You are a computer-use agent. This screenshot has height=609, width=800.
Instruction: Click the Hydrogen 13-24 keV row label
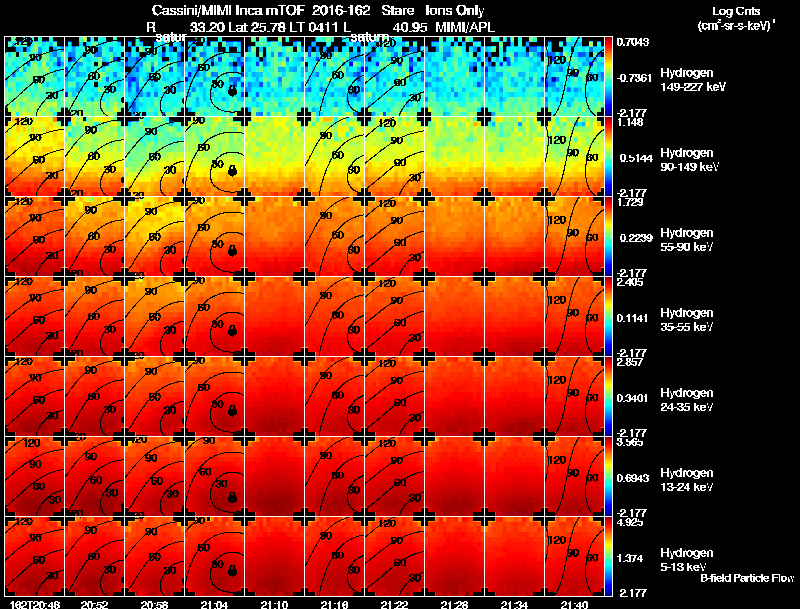point(687,480)
